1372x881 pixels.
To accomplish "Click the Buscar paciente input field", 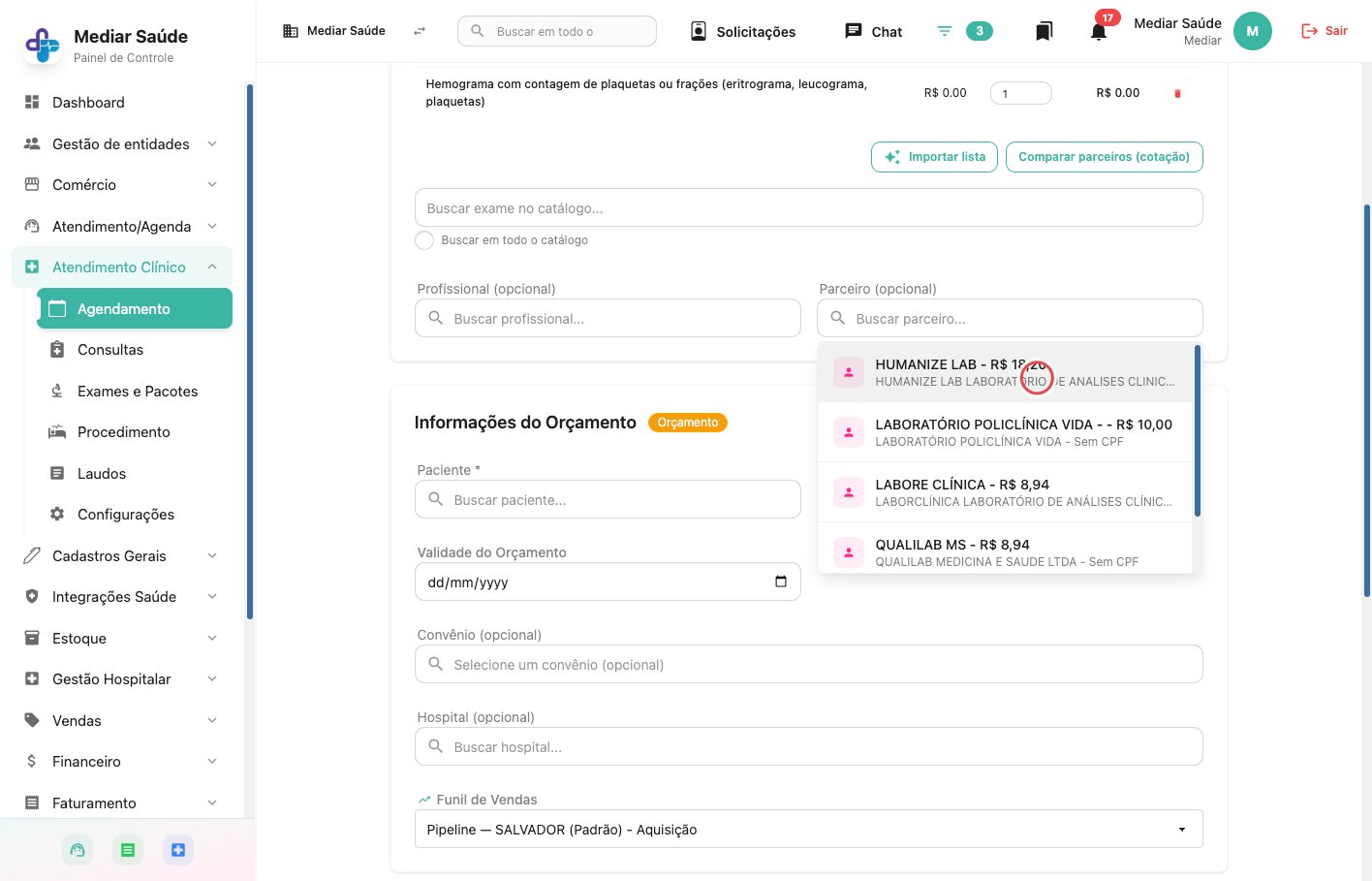I will 608,500.
